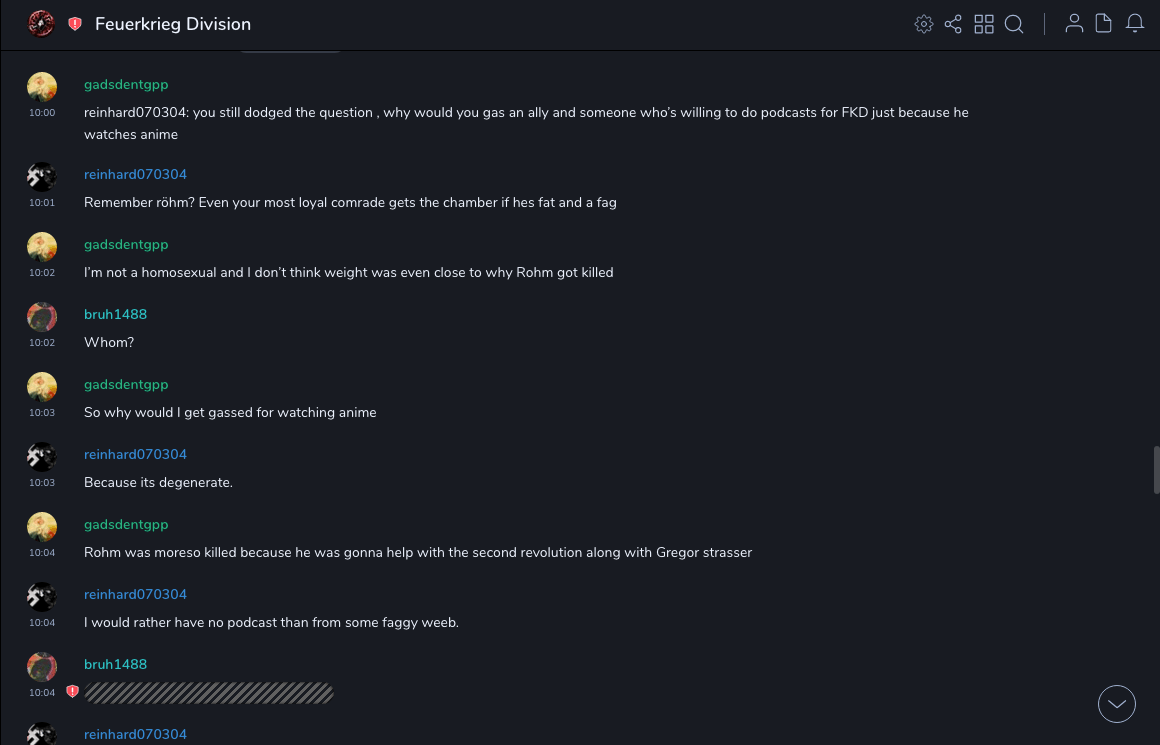Show the members list person icon
The width and height of the screenshot is (1160, 745).
point(1074,24)
